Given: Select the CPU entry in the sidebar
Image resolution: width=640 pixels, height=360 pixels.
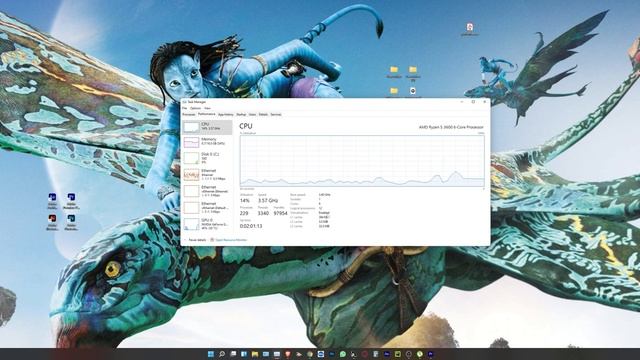Looking at the screenshot, I should click(x=207, y=127).
